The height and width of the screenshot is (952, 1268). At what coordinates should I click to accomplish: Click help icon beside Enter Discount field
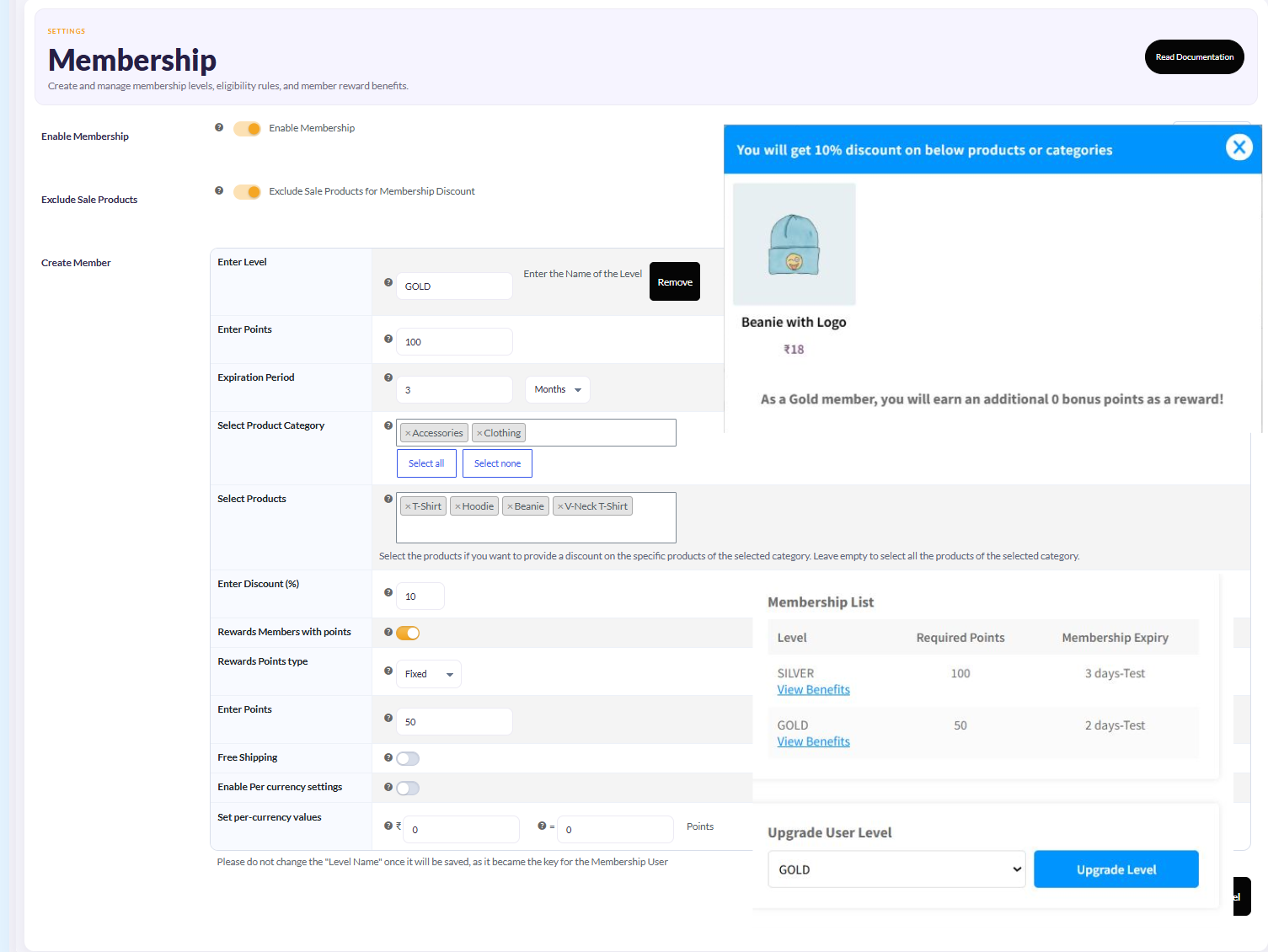click(388, 592)
